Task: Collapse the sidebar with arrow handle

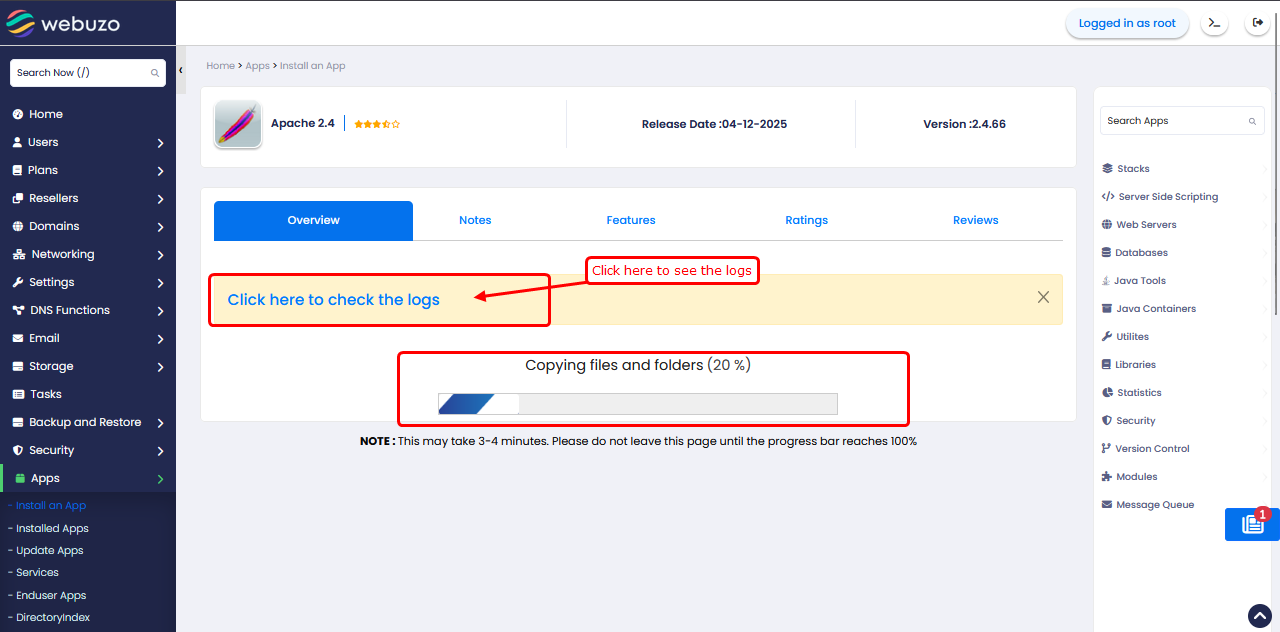Action: pyautogui.click(x=181, y=71)
